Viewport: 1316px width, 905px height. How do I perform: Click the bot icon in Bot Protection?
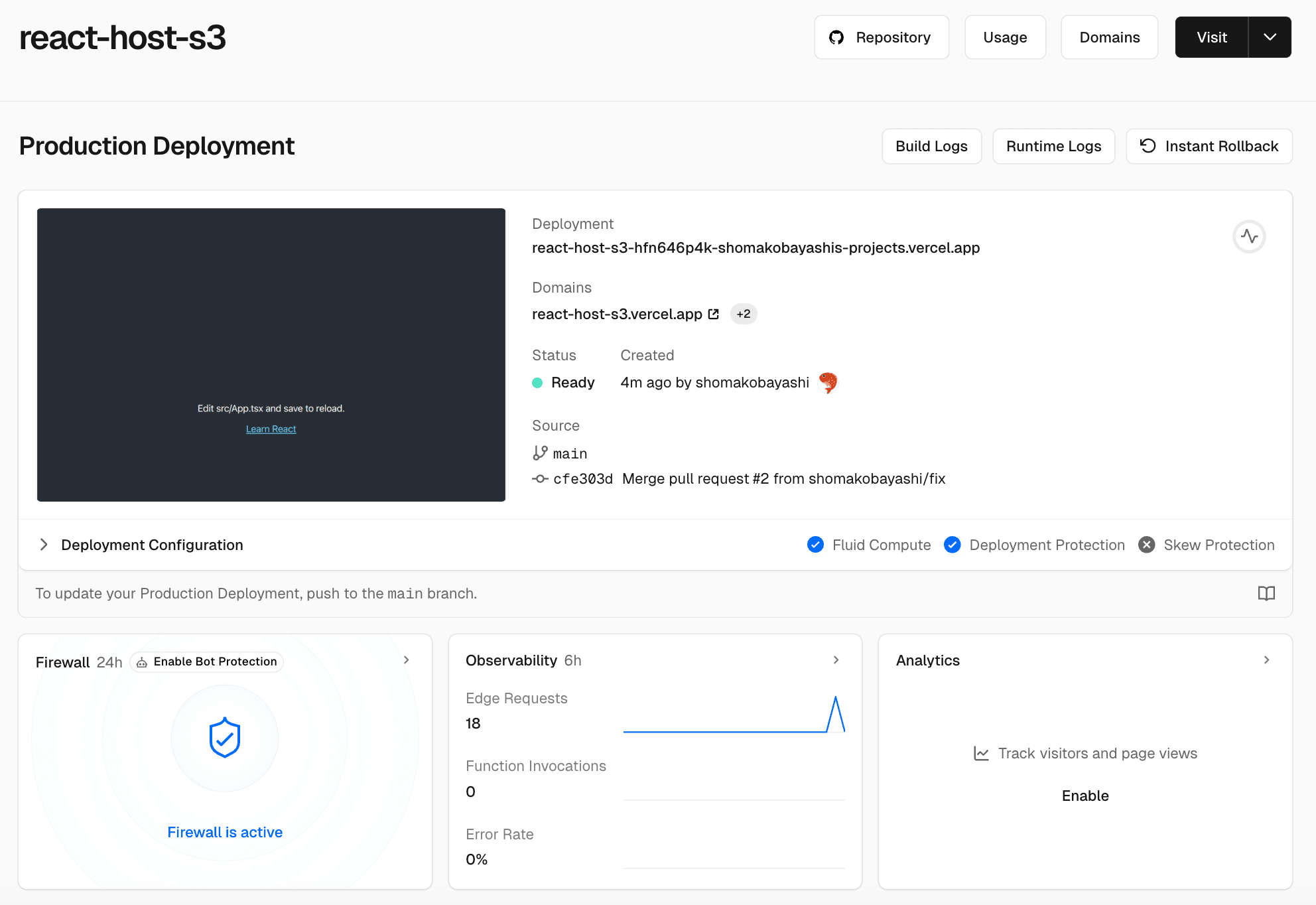click(x=142, y=662)
